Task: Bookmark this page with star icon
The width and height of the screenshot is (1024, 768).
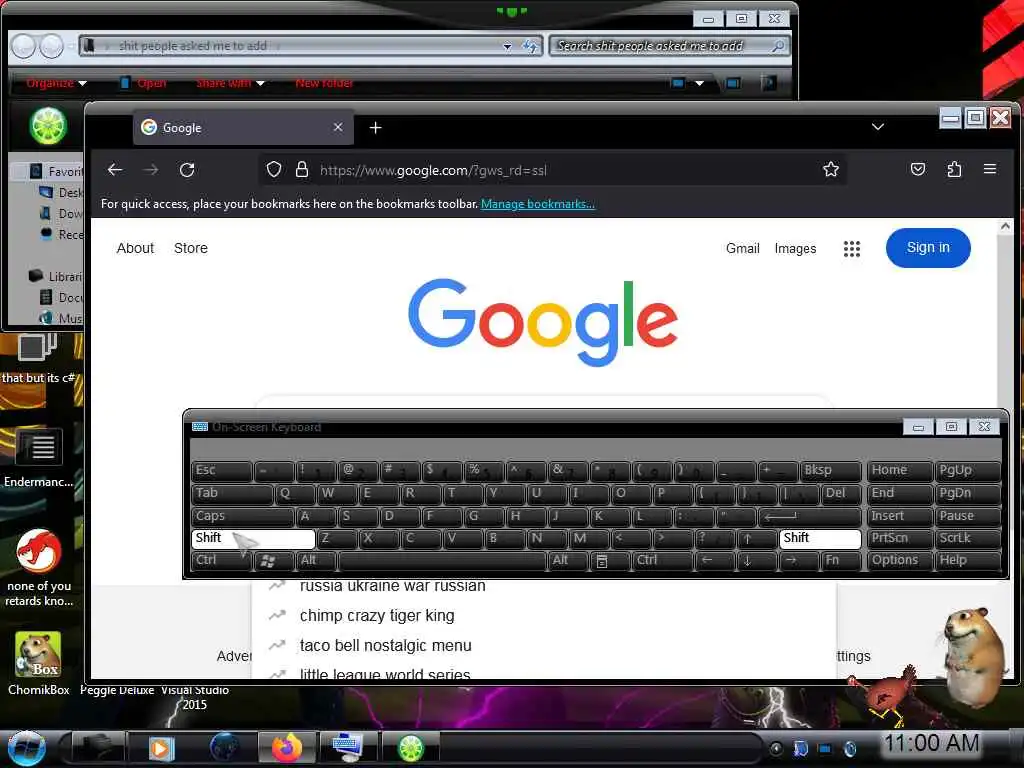Action: pyautogui.click(x=831, y=170)
